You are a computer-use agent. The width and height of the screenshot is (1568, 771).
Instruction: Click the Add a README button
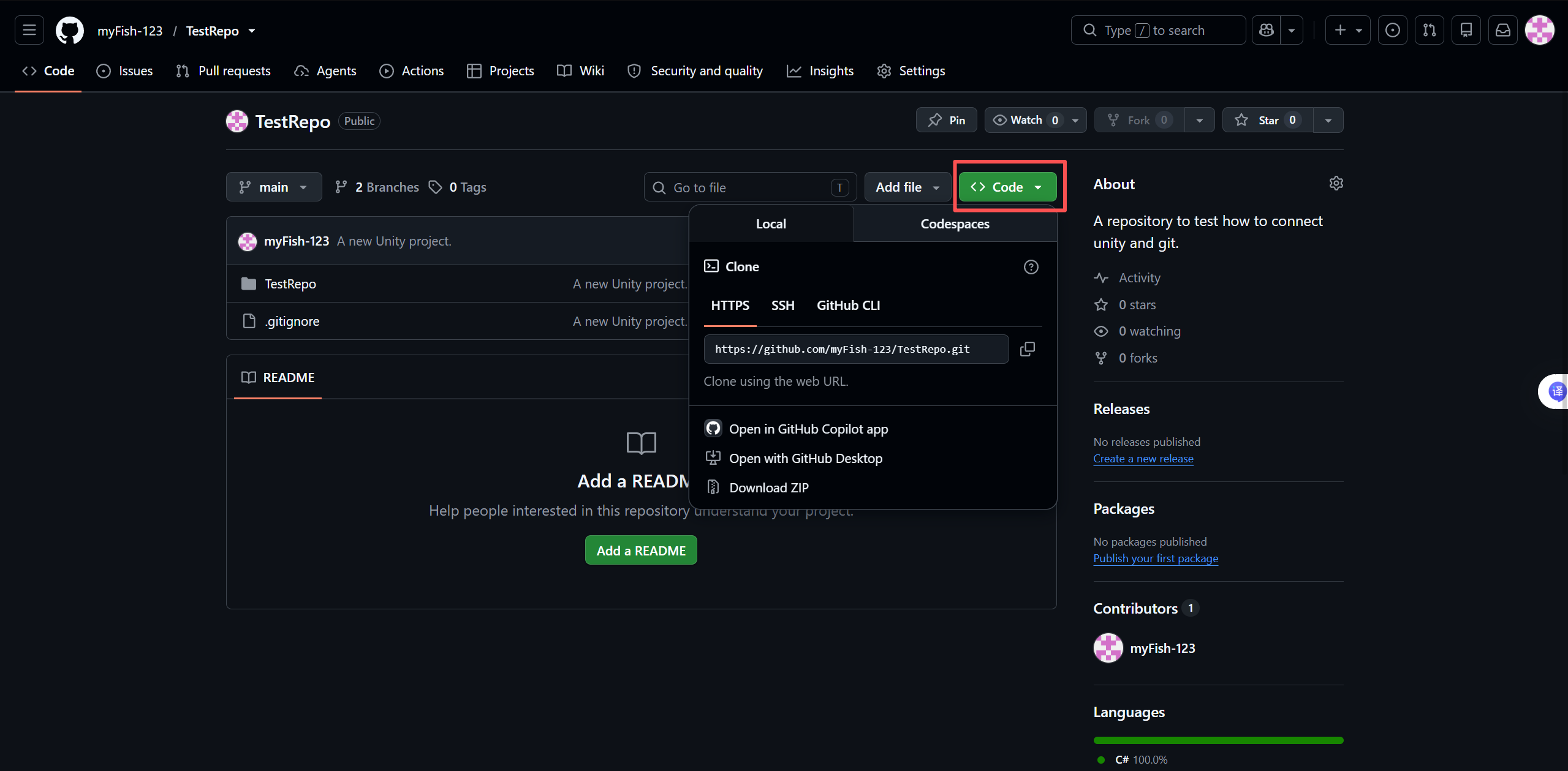pos(641,550)
